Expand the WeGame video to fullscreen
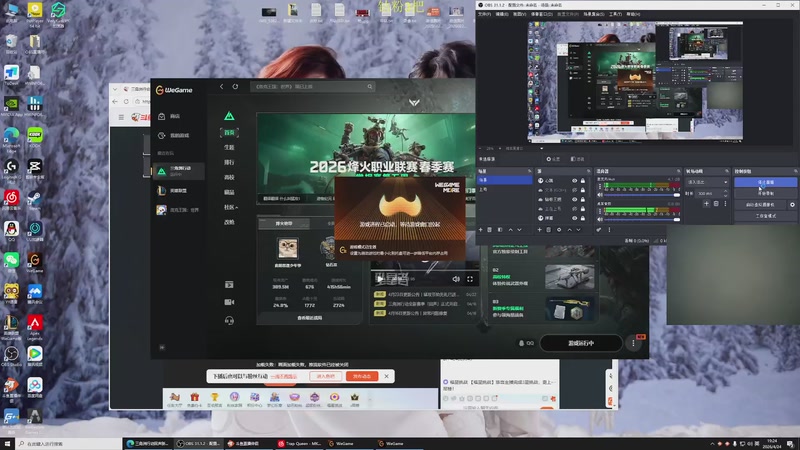This screenshot has width=800, height=450. click(470, 279)
